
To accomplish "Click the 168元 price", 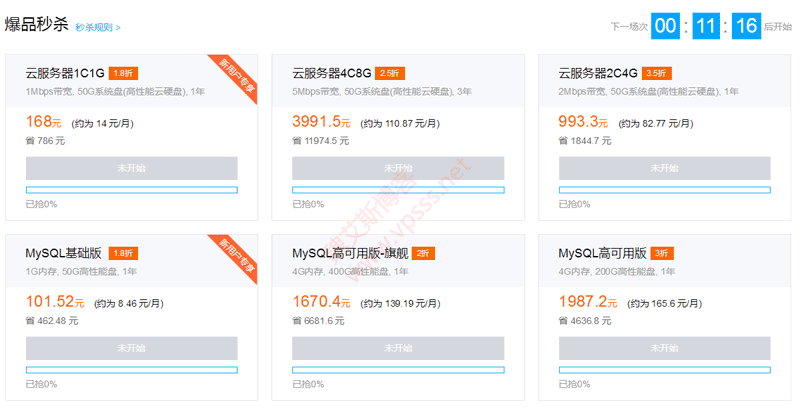I will click(x=43, y=122).
